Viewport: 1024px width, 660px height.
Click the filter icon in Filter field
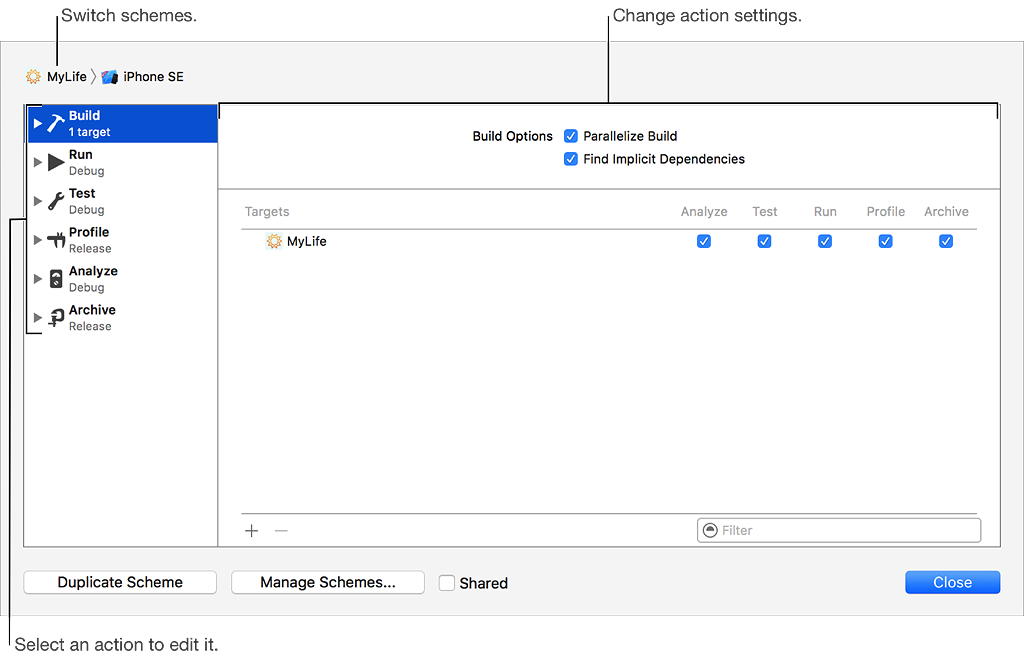point(710,531)
